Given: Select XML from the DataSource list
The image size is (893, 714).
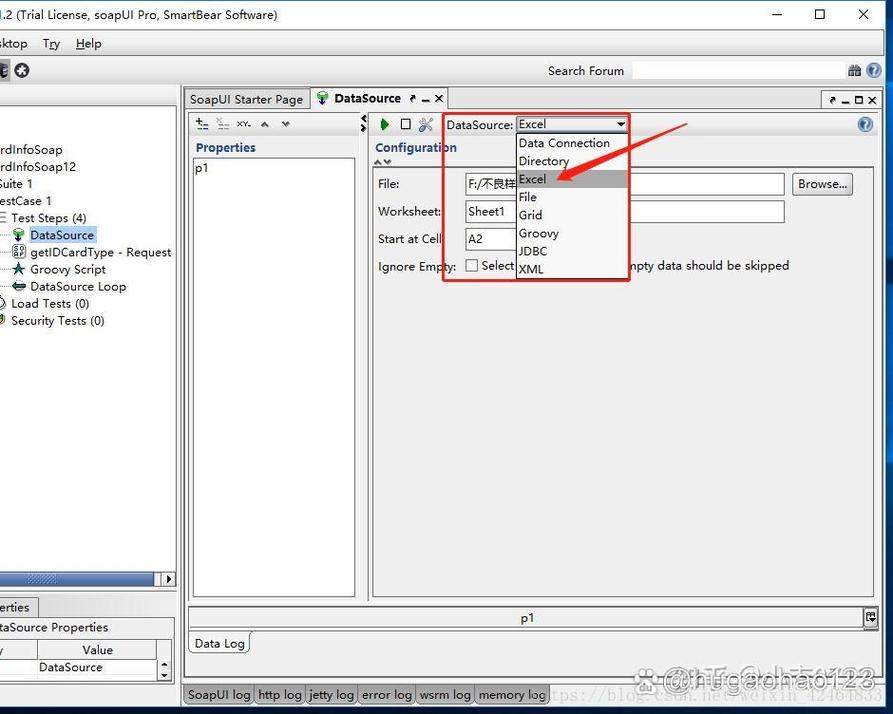Looking at the screenshot, I should [572, 269].
